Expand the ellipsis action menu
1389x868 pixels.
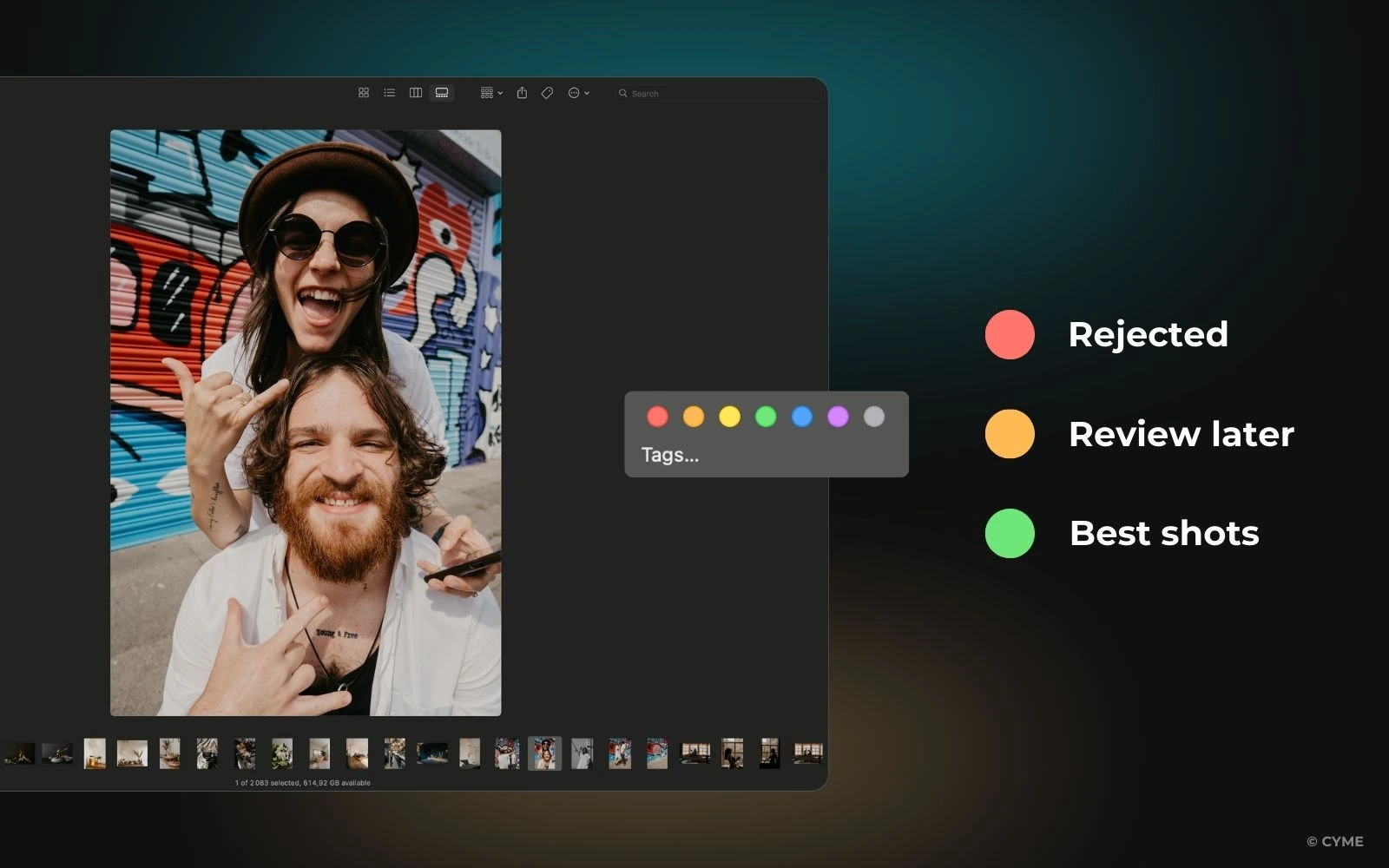click(578, 93)
